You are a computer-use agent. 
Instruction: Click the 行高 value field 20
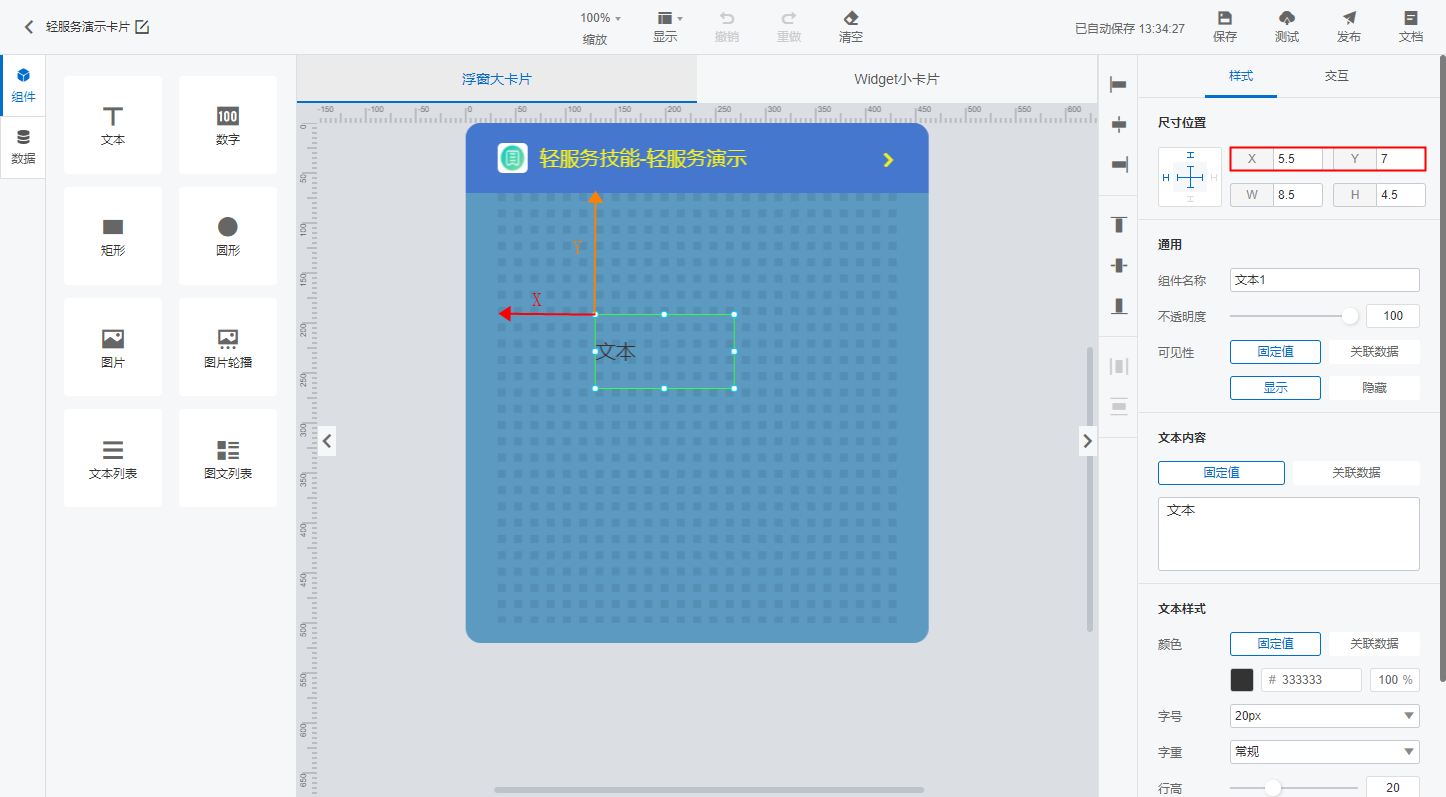click(1393, 788)
